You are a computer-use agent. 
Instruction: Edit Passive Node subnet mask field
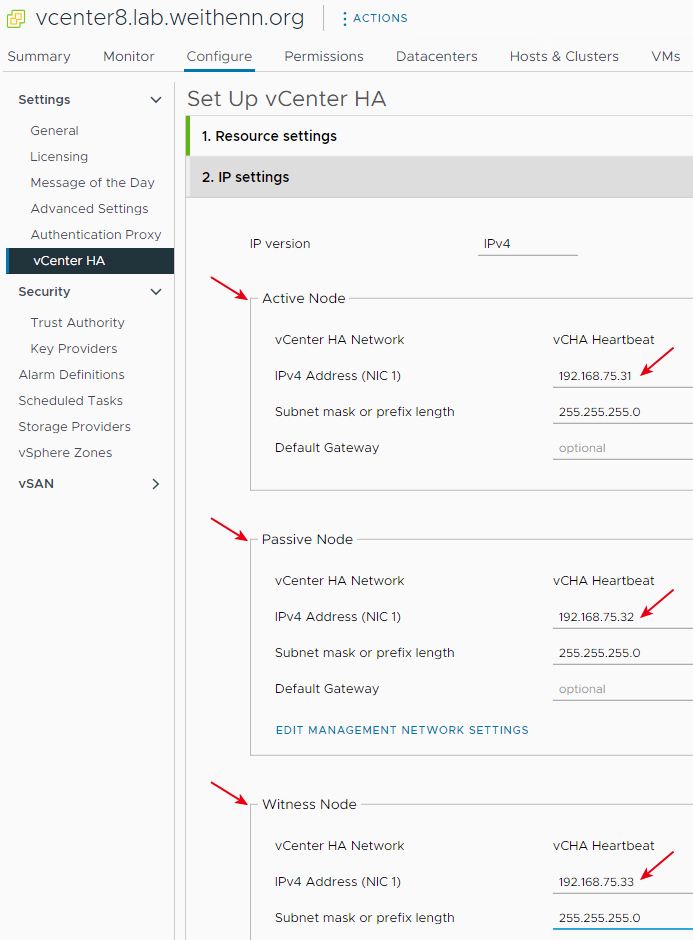[x=623, y=653]
